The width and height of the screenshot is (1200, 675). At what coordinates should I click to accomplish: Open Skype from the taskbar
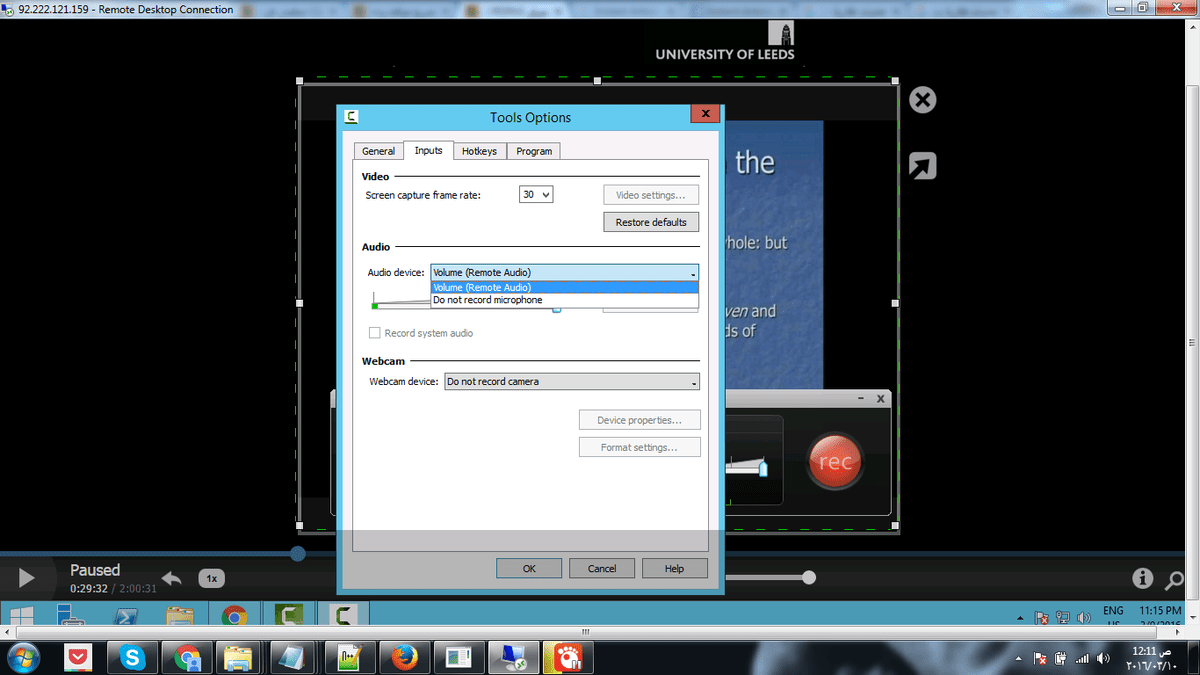(132, 657)
